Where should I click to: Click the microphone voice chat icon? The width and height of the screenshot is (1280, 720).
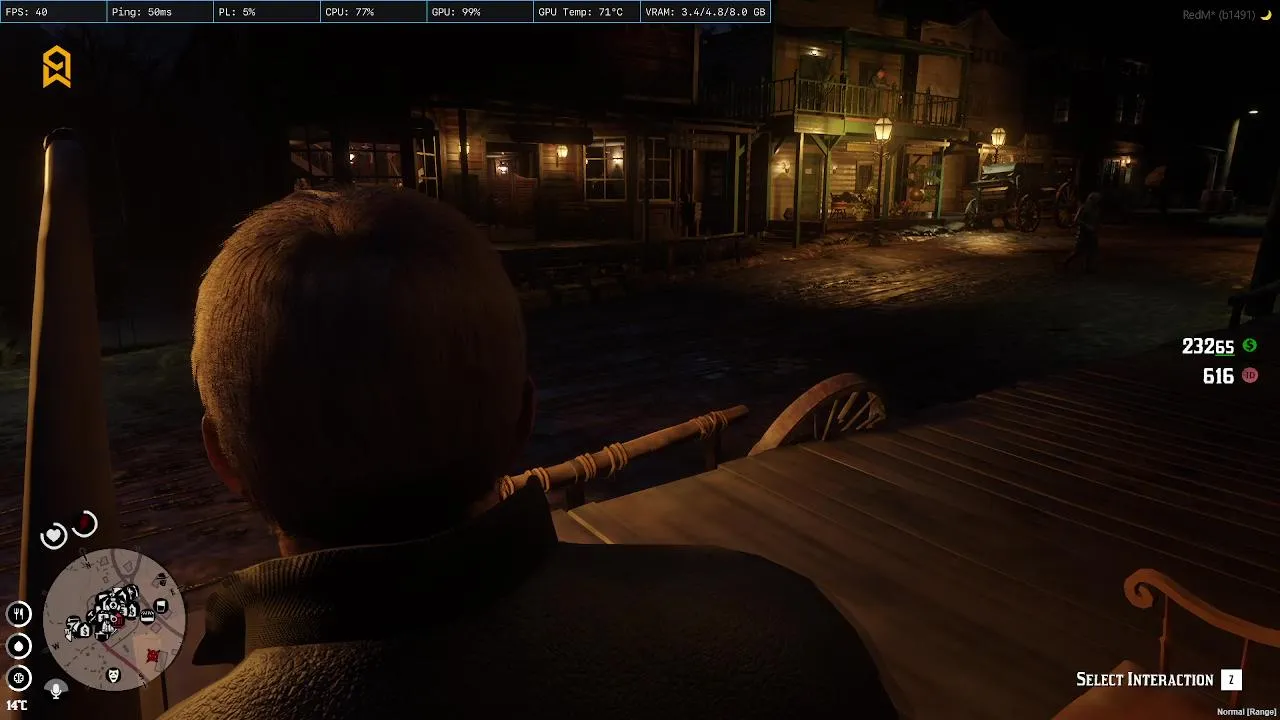click(x=56, y=689)
